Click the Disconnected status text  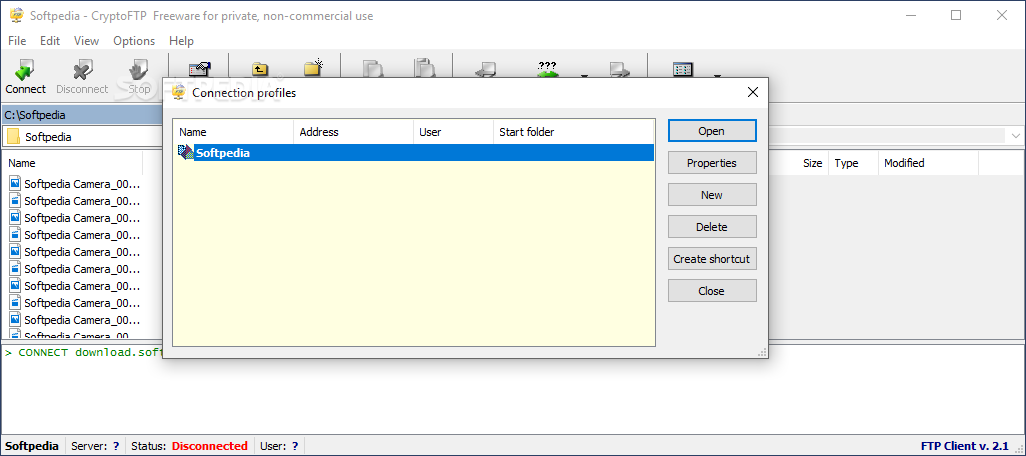coord(209,446)
